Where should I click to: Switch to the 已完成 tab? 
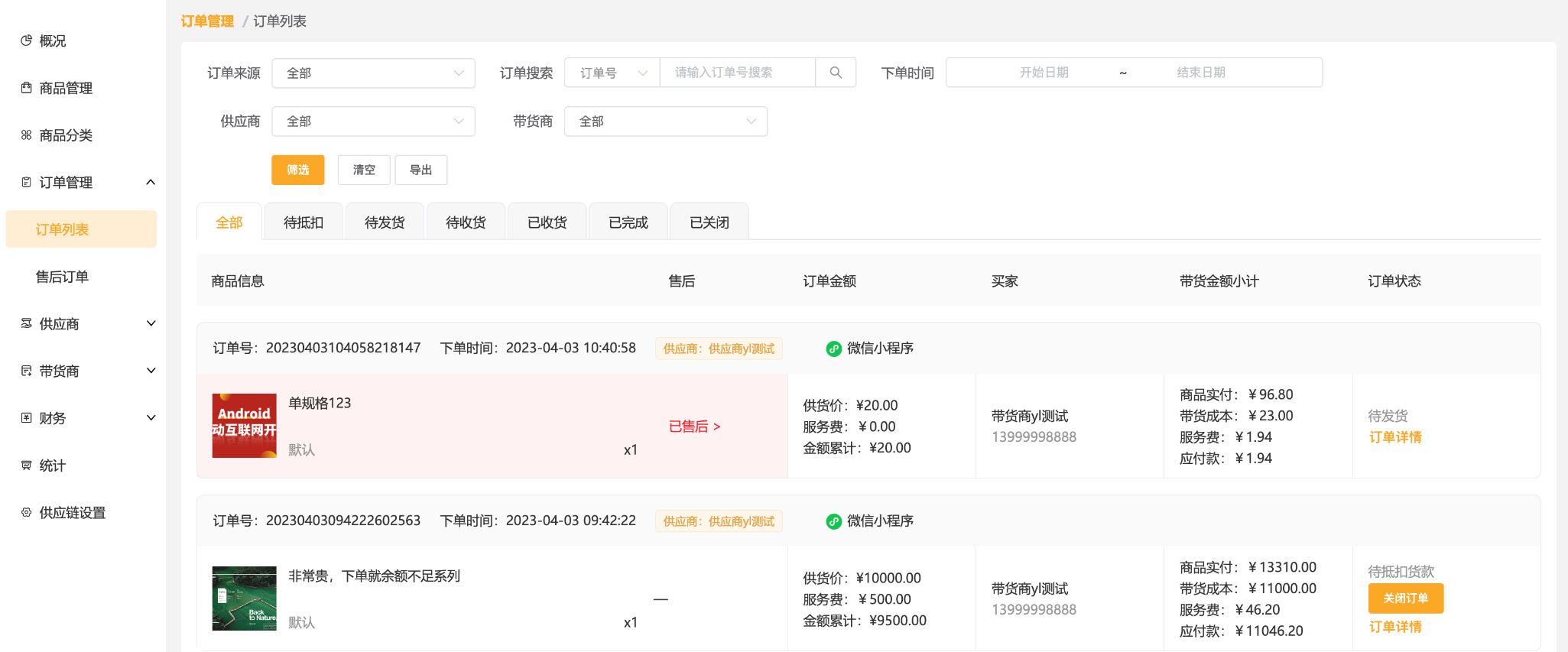(628, 222)
